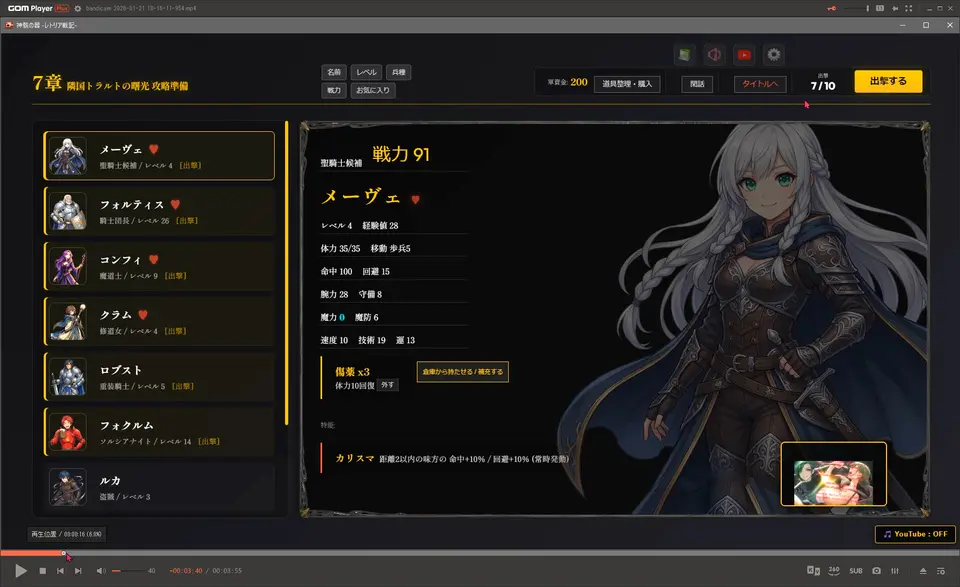Select ロブスト in the unit list
The width and height of the screenshot is (960, 587).
160,377
